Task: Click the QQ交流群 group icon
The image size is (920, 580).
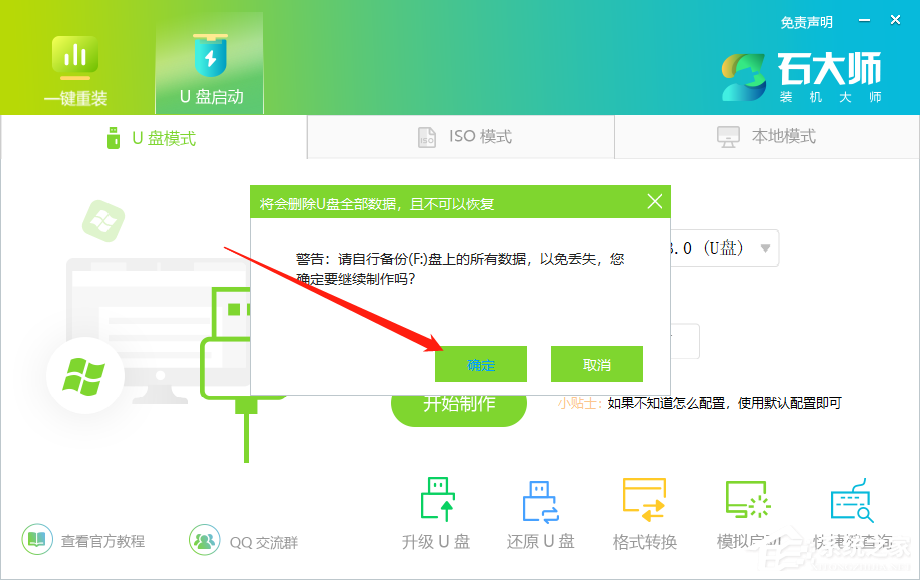Action: [204, 539]
